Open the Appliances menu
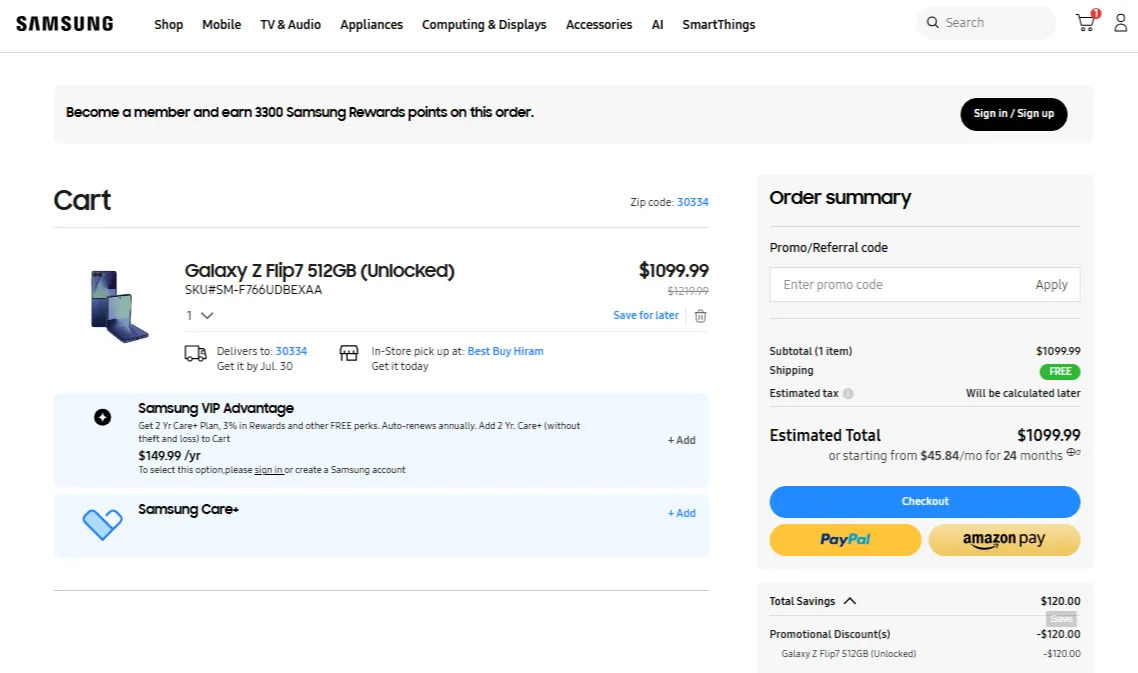This screenshot has height=673, width=1138. click(x=371, y=25)
